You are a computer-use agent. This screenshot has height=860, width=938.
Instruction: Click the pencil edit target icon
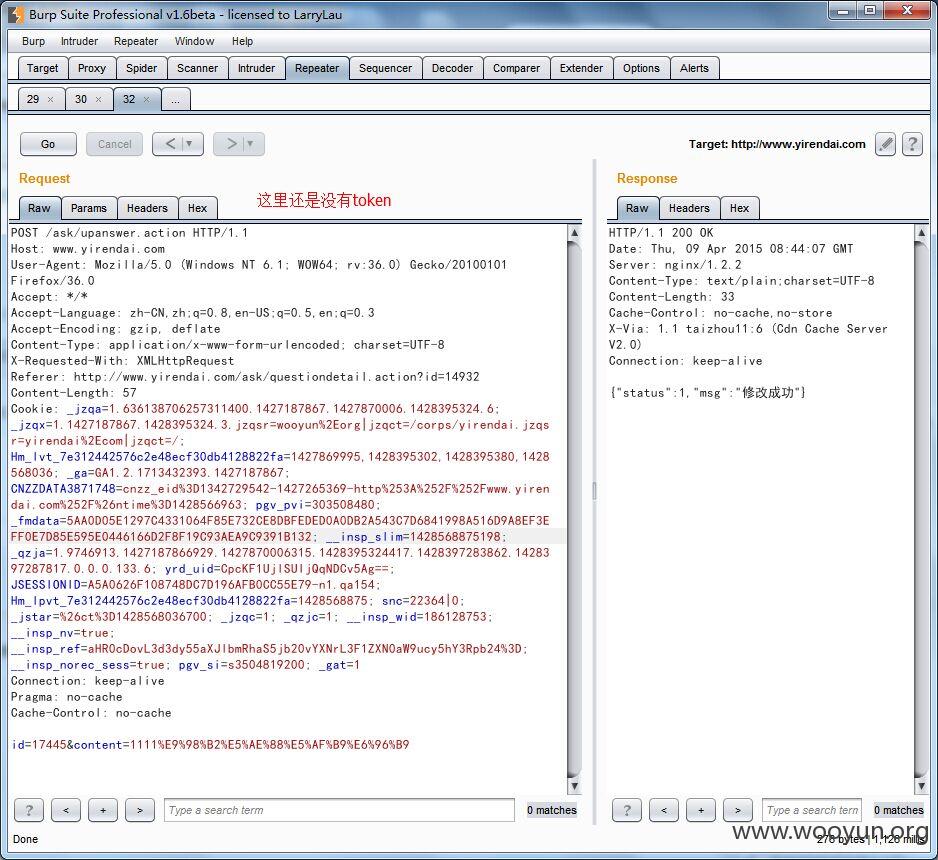pos(885,144)
